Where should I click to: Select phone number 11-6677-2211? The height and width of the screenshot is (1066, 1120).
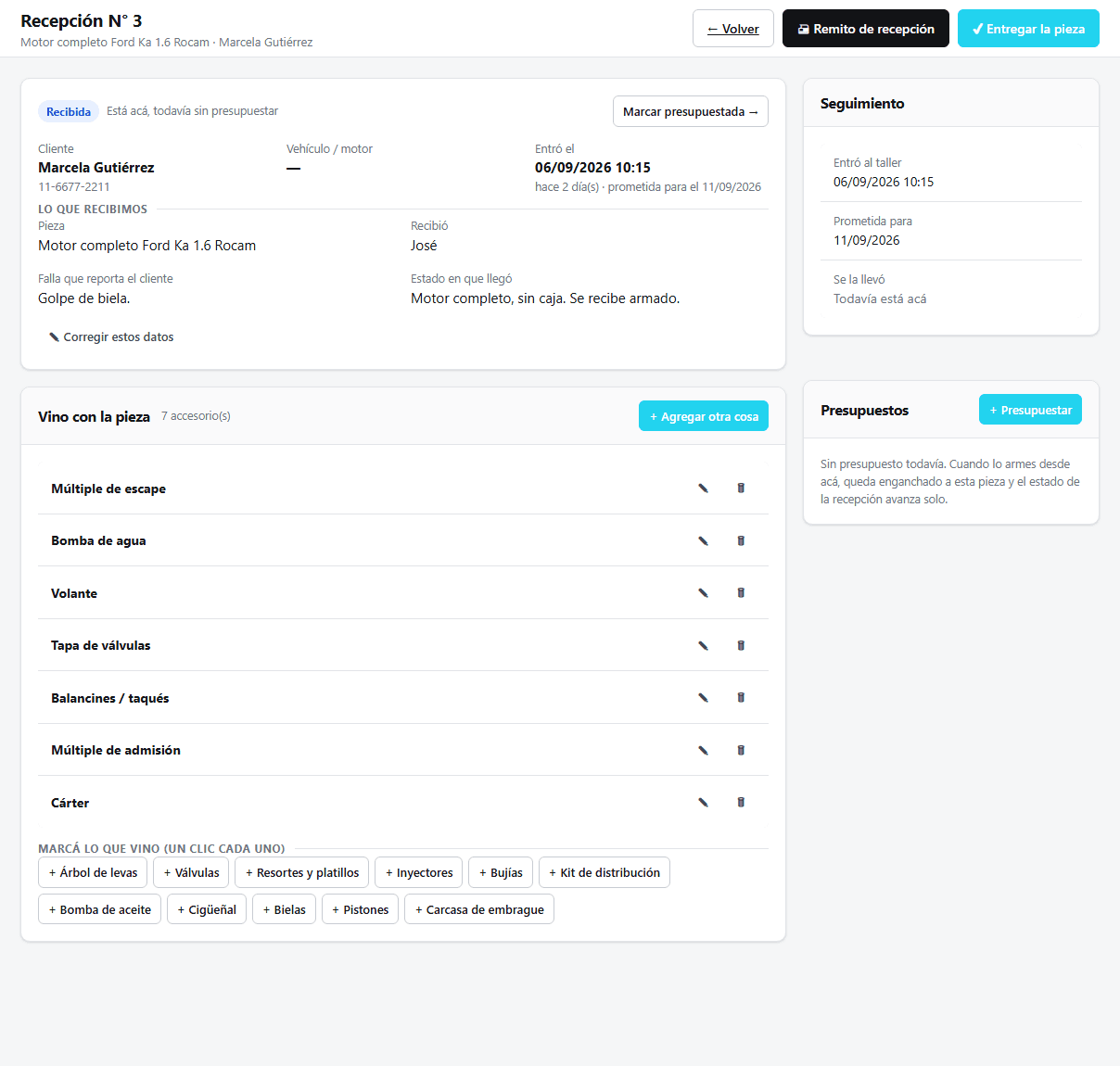click(x=74, y=186)
